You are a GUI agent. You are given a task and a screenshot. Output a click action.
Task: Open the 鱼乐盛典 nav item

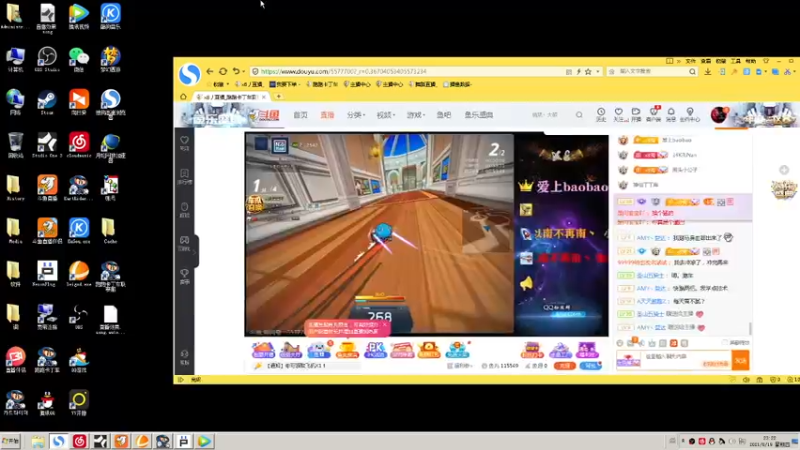pyautogui.click(x=479, y=115)
